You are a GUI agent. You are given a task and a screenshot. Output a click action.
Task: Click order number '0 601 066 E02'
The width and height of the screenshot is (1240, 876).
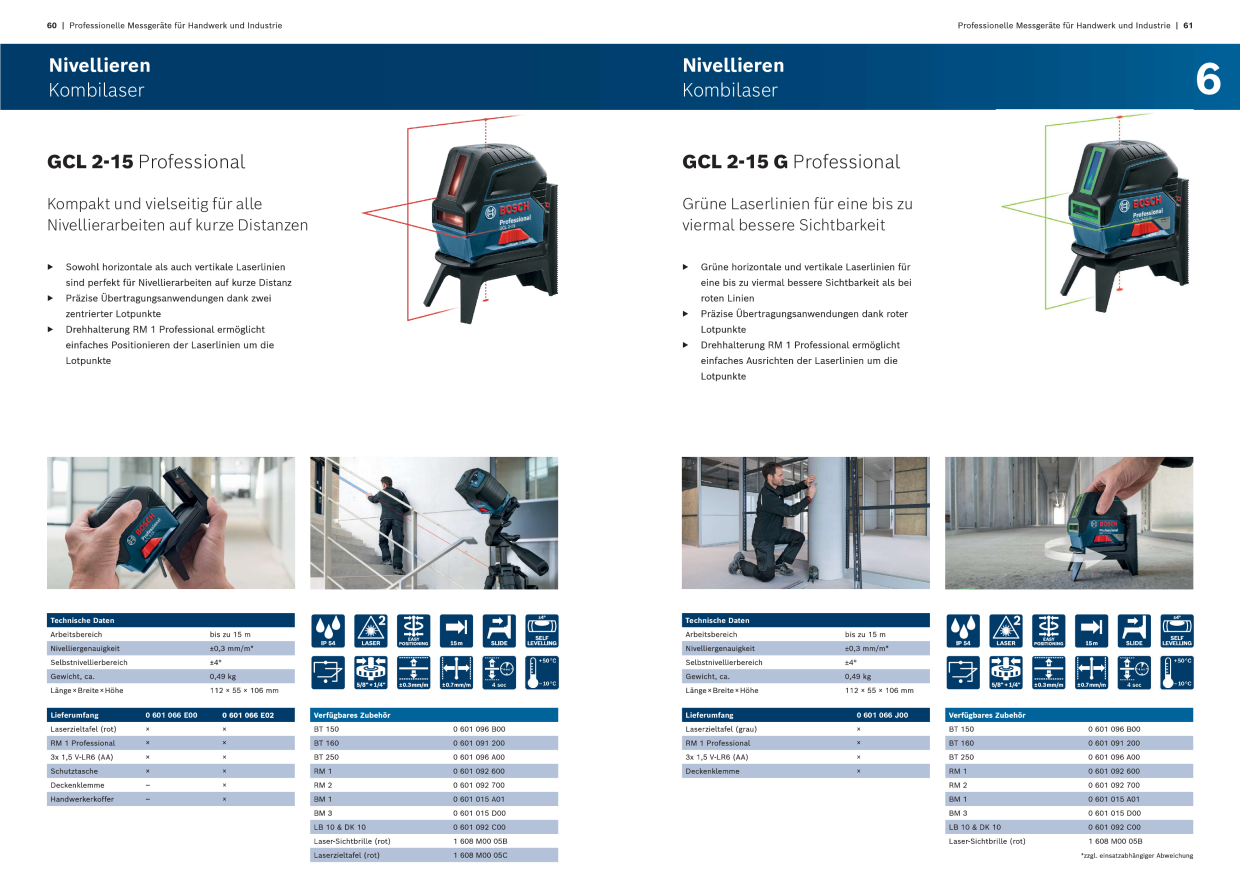point(248,715)
